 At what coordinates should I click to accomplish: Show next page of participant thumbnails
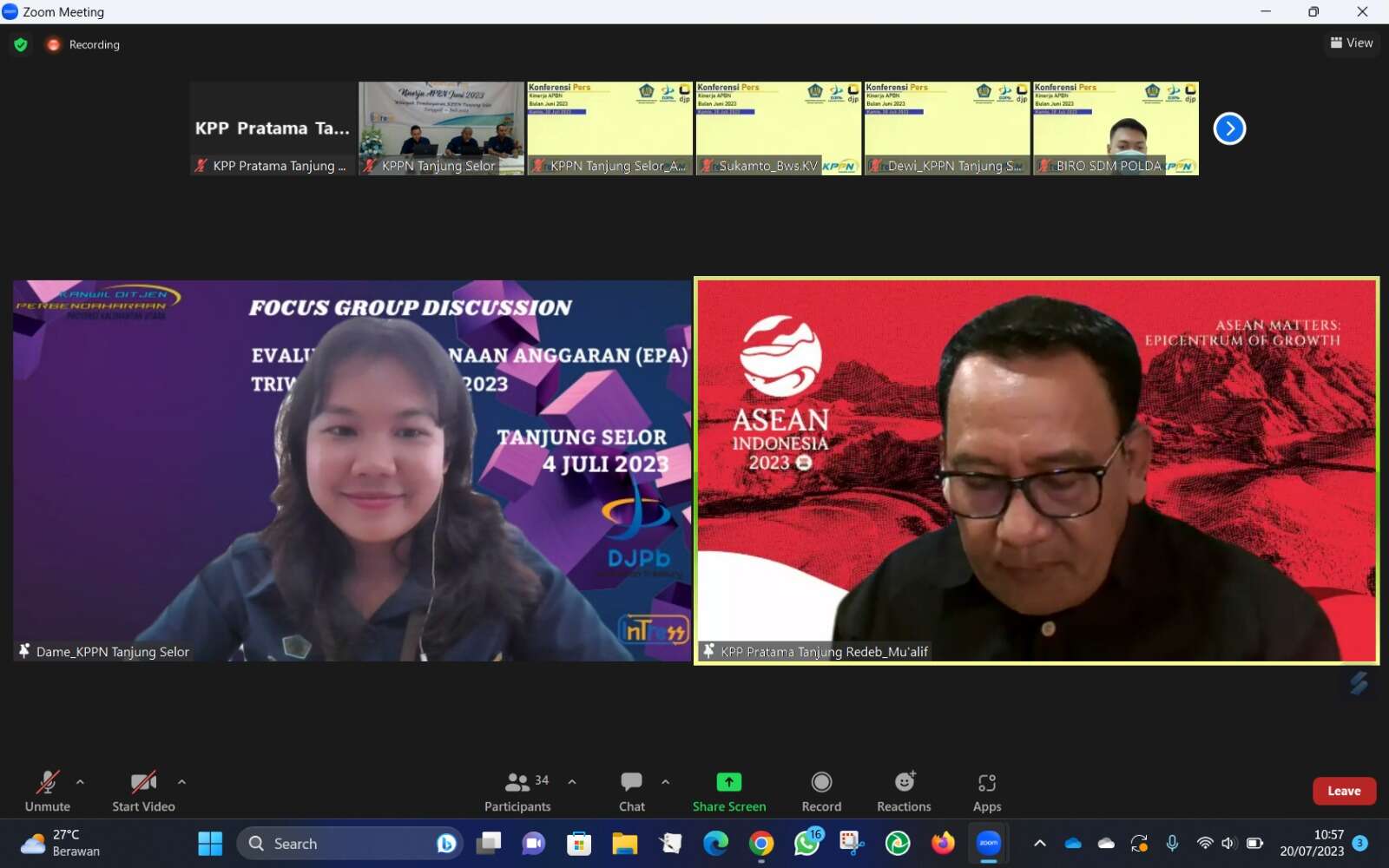(1229, 128)
